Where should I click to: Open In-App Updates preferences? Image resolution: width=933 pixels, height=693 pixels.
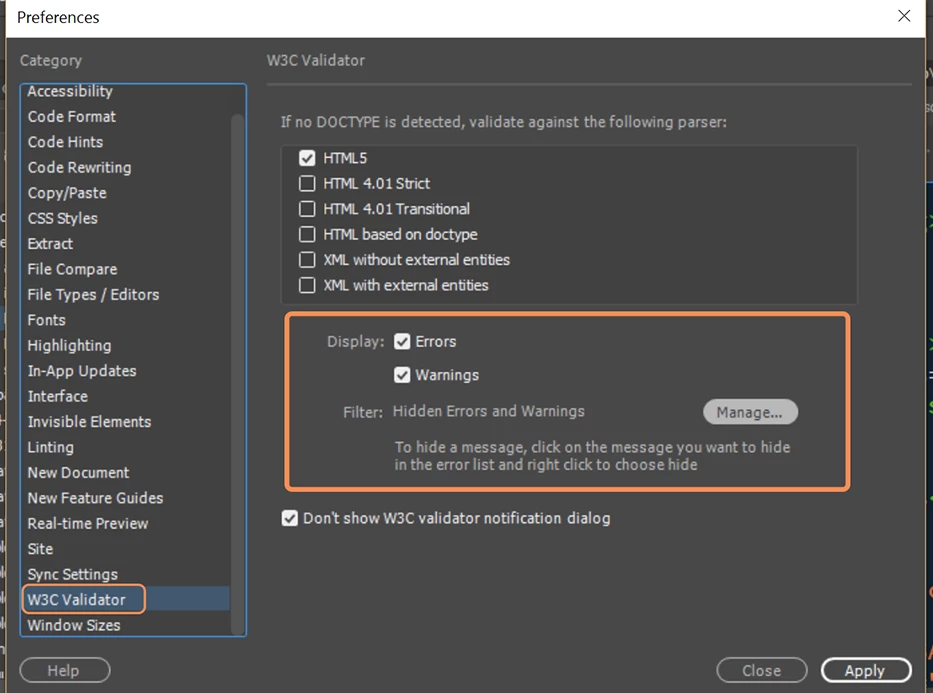(126, 371)
